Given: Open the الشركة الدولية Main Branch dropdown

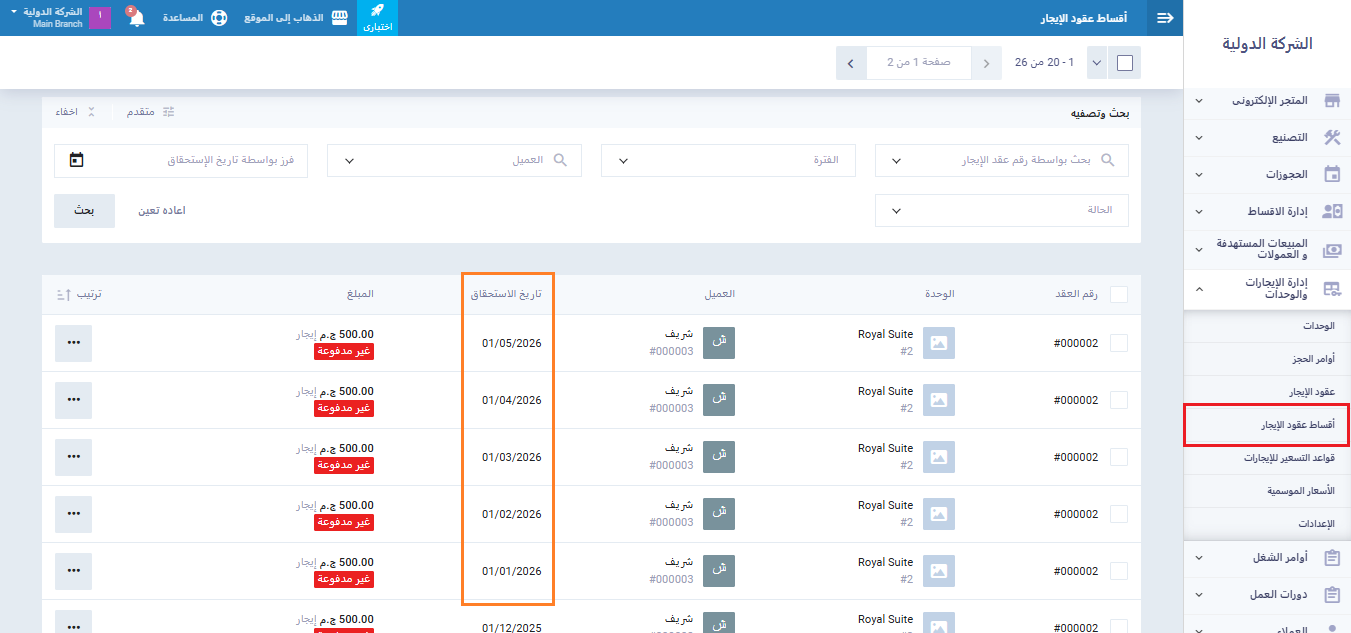Looking at the screenshot, I should [x=47, y=17].
